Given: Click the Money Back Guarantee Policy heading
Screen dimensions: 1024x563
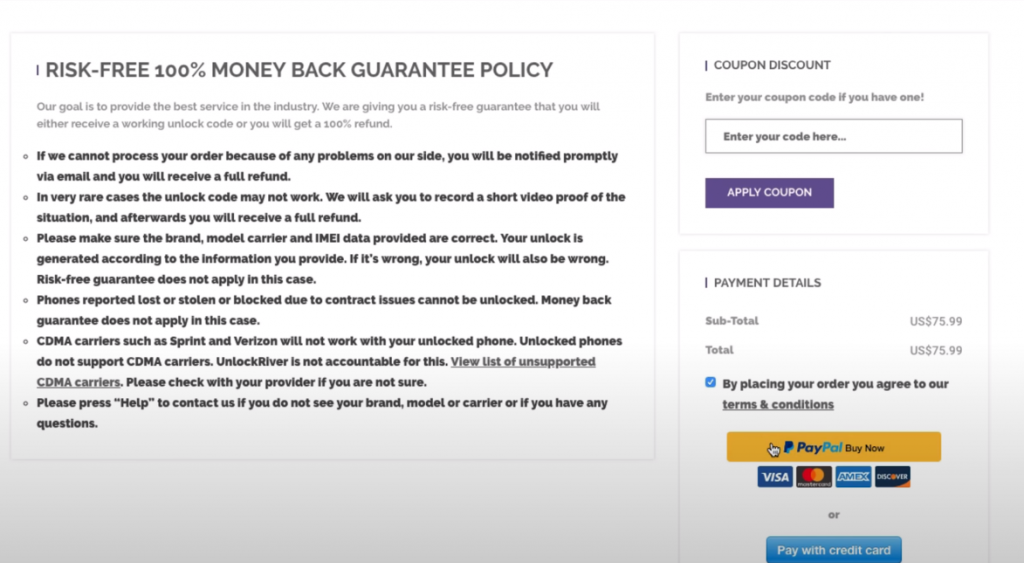Looking at the screenshot, I should tap(299, 70).
